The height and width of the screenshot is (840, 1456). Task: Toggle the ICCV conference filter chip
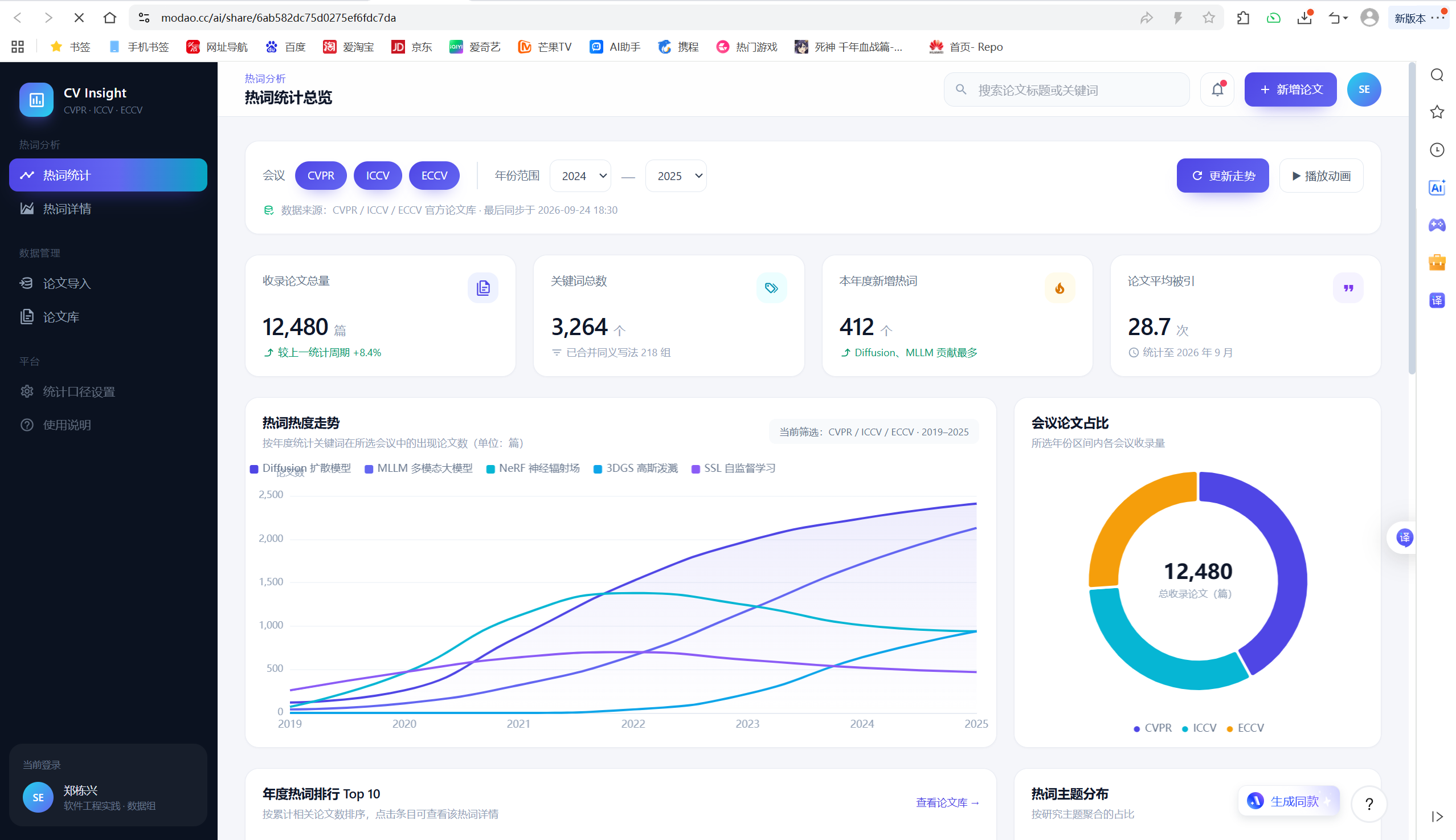coord(378,176)
